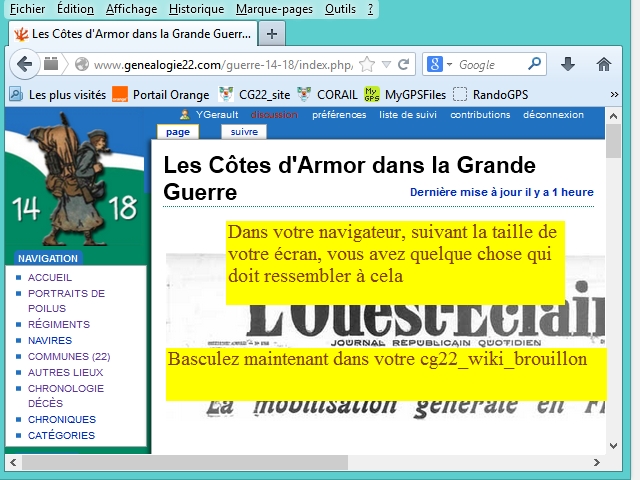The height and width of the screenshot is (480, 640).
Task: Go to the home page icon
Action: [604, 64]
